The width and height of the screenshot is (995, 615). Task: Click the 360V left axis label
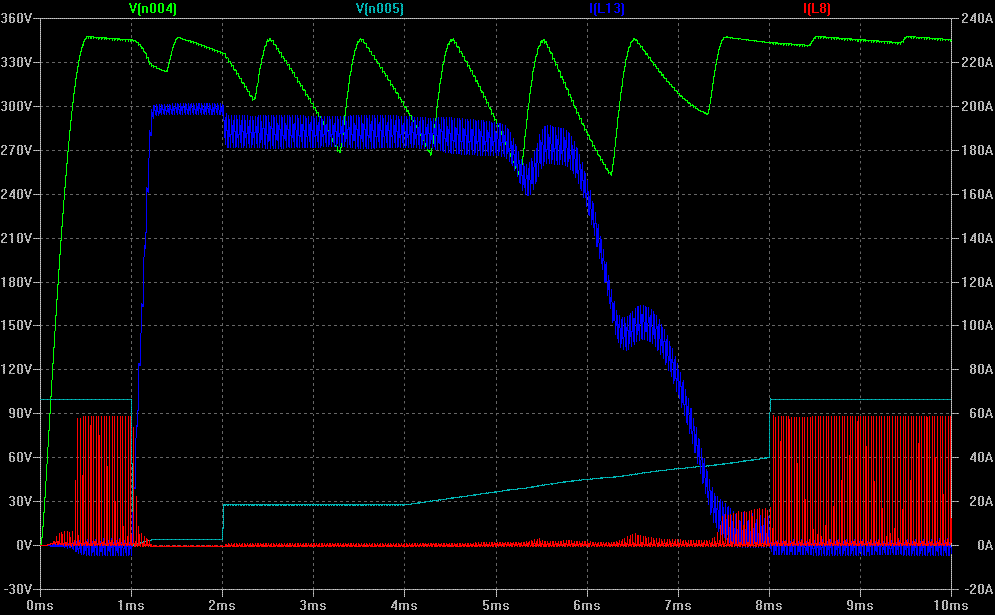[17, 18]
